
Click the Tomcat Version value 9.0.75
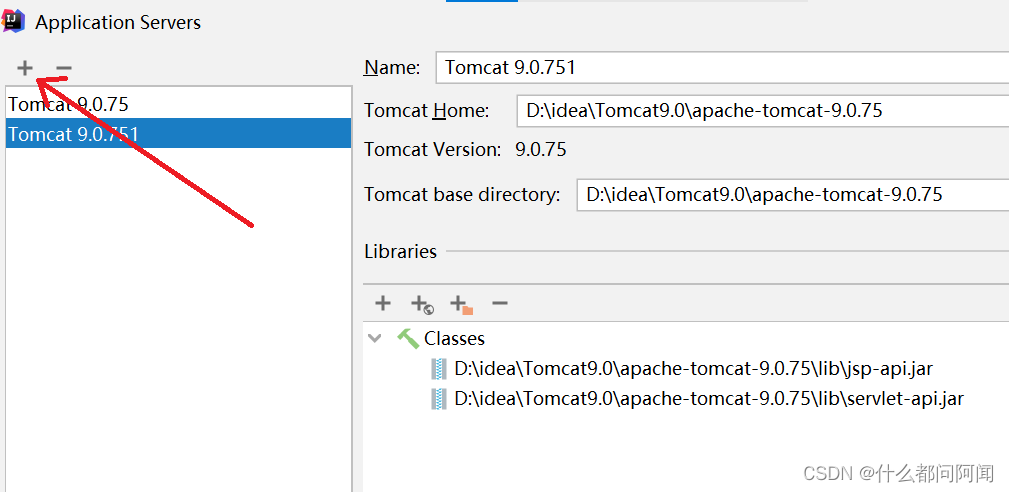(x=541, y=150)
